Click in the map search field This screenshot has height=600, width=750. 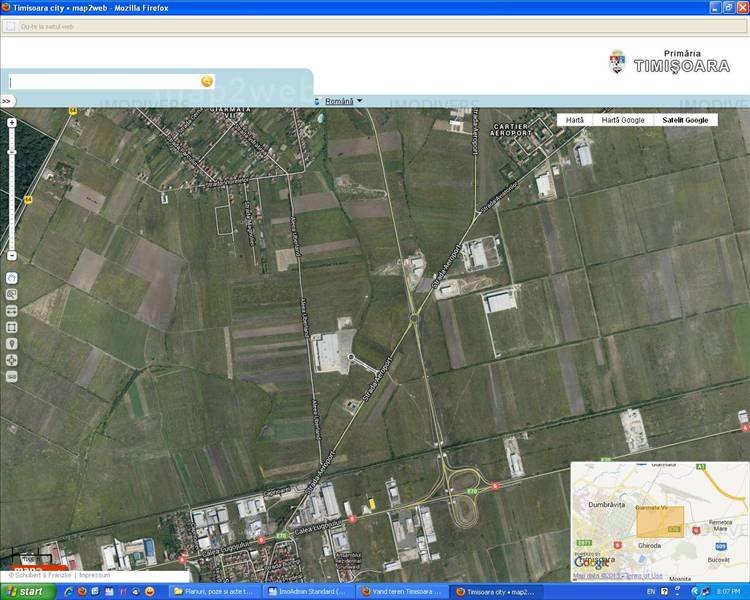102,82
